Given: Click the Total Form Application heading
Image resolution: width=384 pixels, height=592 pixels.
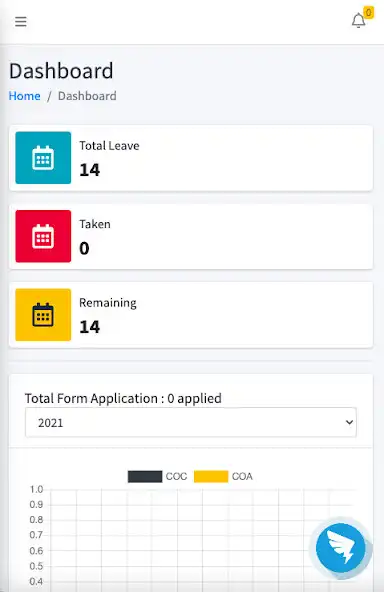Looking at the screenshot, I should (x=123, y=398).
